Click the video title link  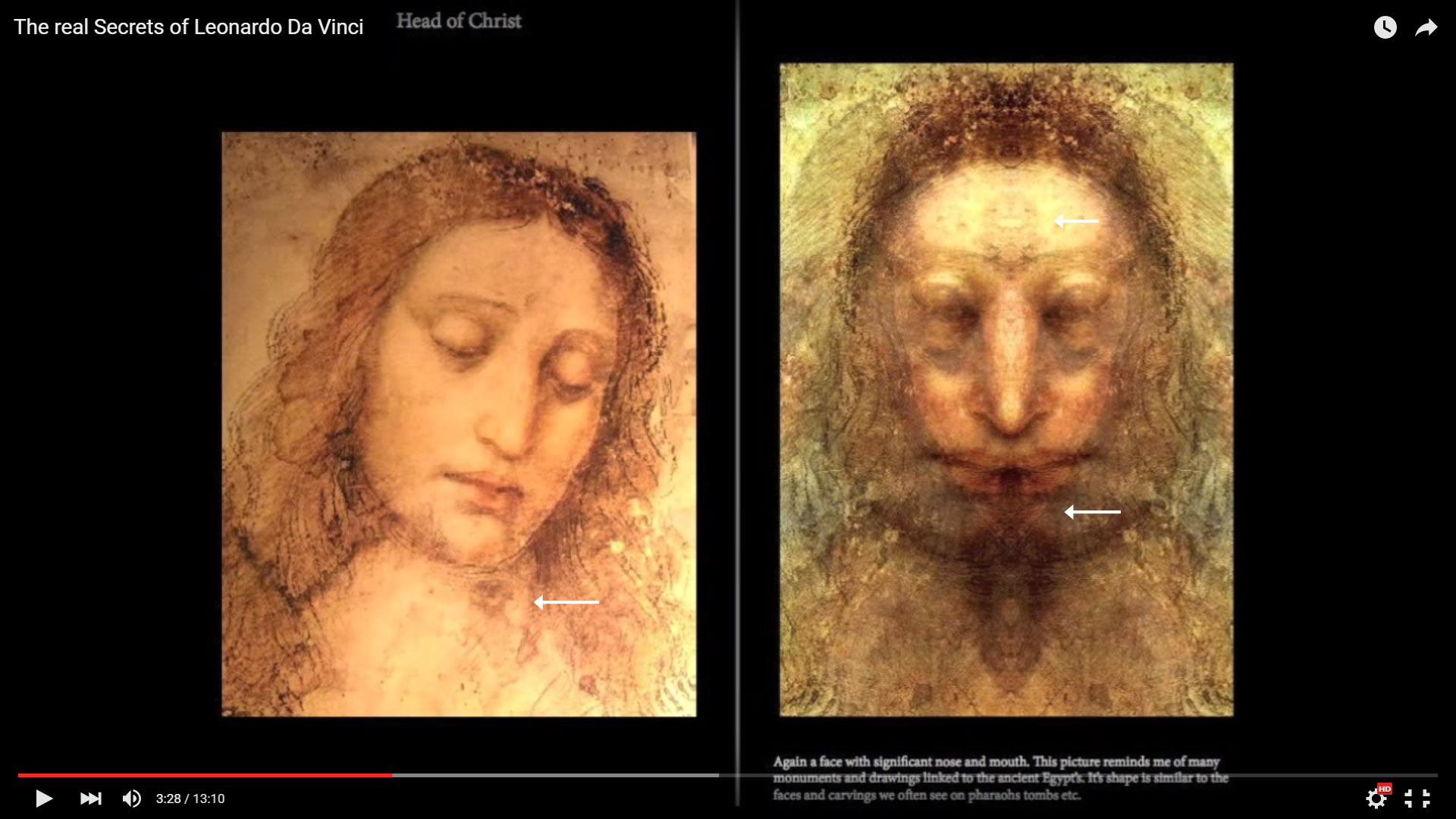(x=189, y=27)
